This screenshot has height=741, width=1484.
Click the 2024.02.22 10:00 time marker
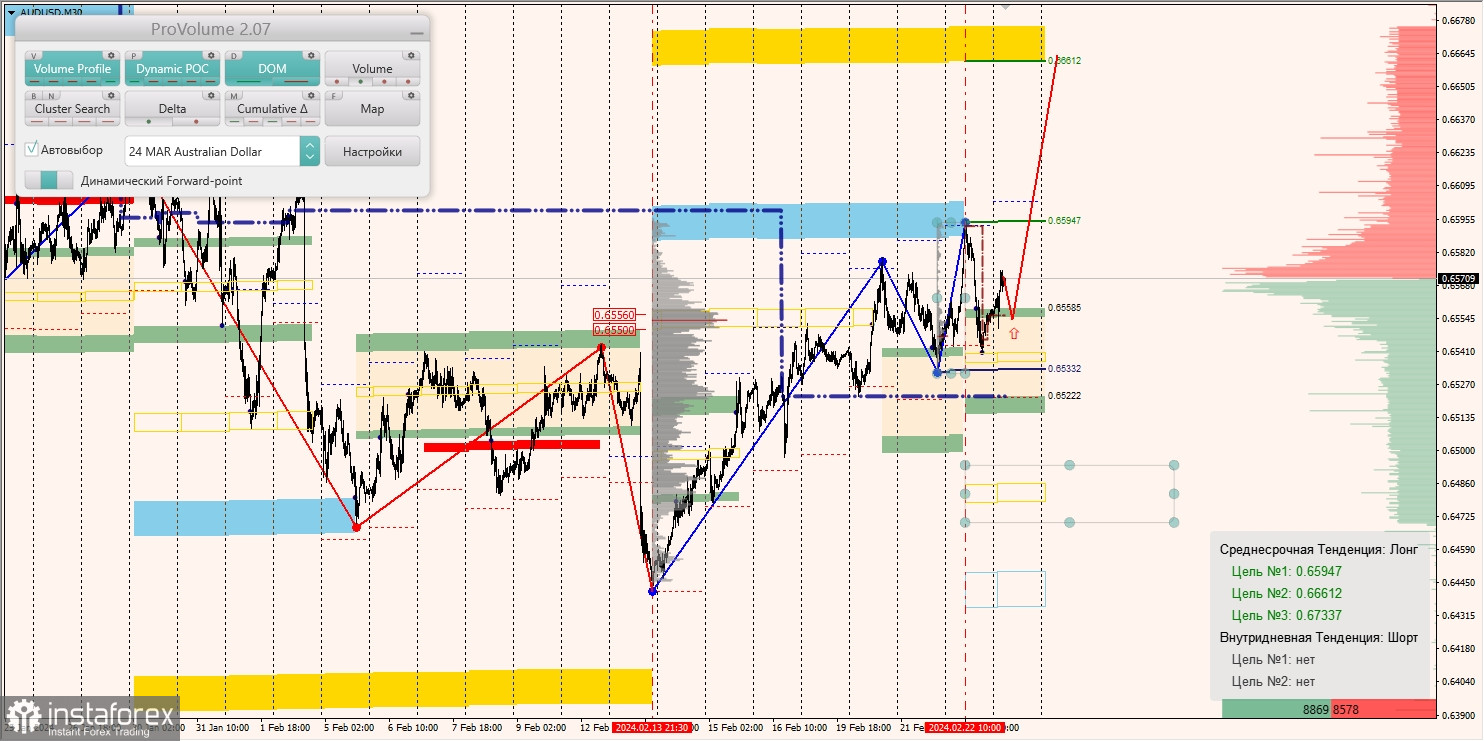point(964,728)
